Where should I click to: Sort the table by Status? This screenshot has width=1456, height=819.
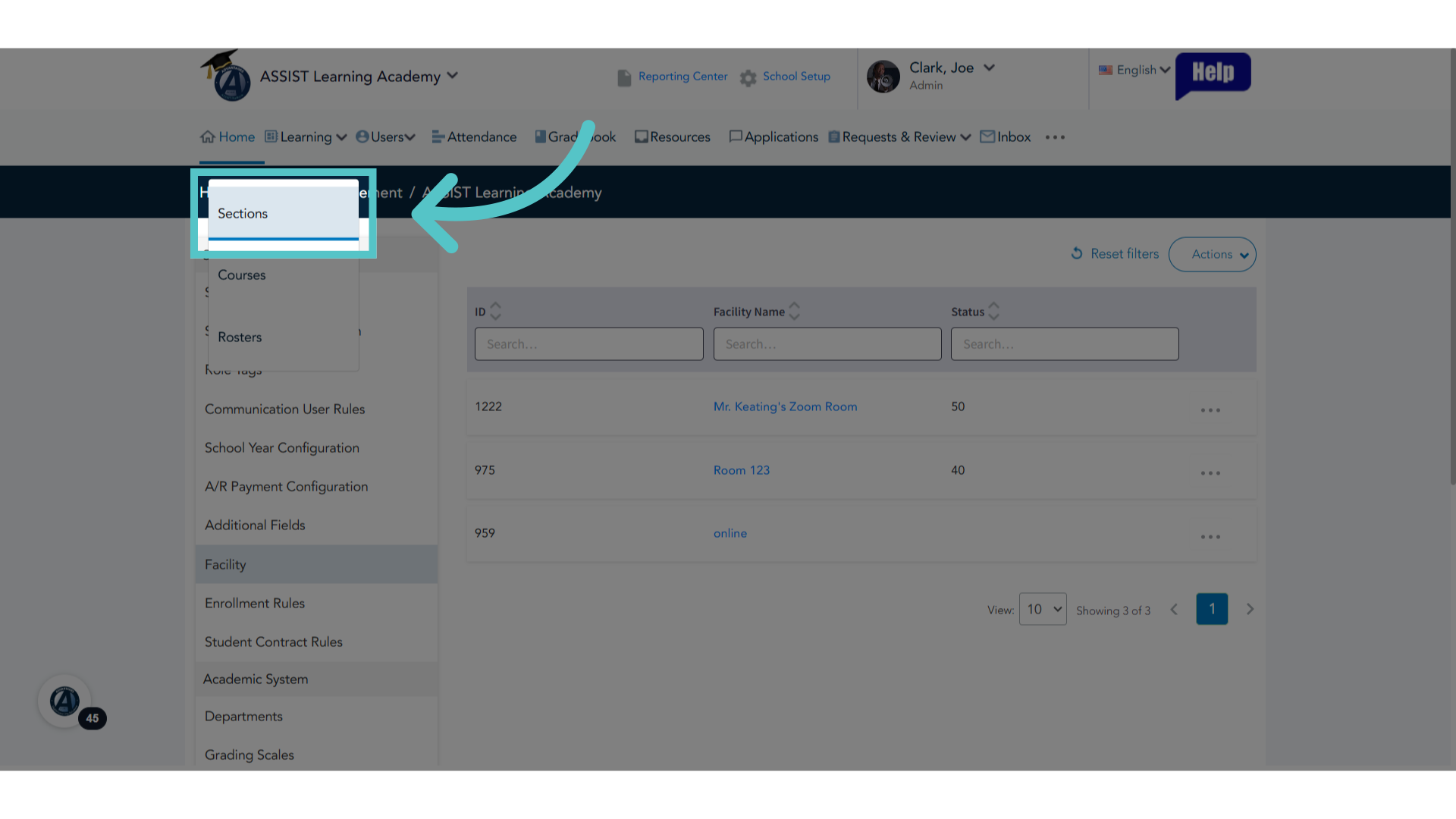tap(993, 311)
